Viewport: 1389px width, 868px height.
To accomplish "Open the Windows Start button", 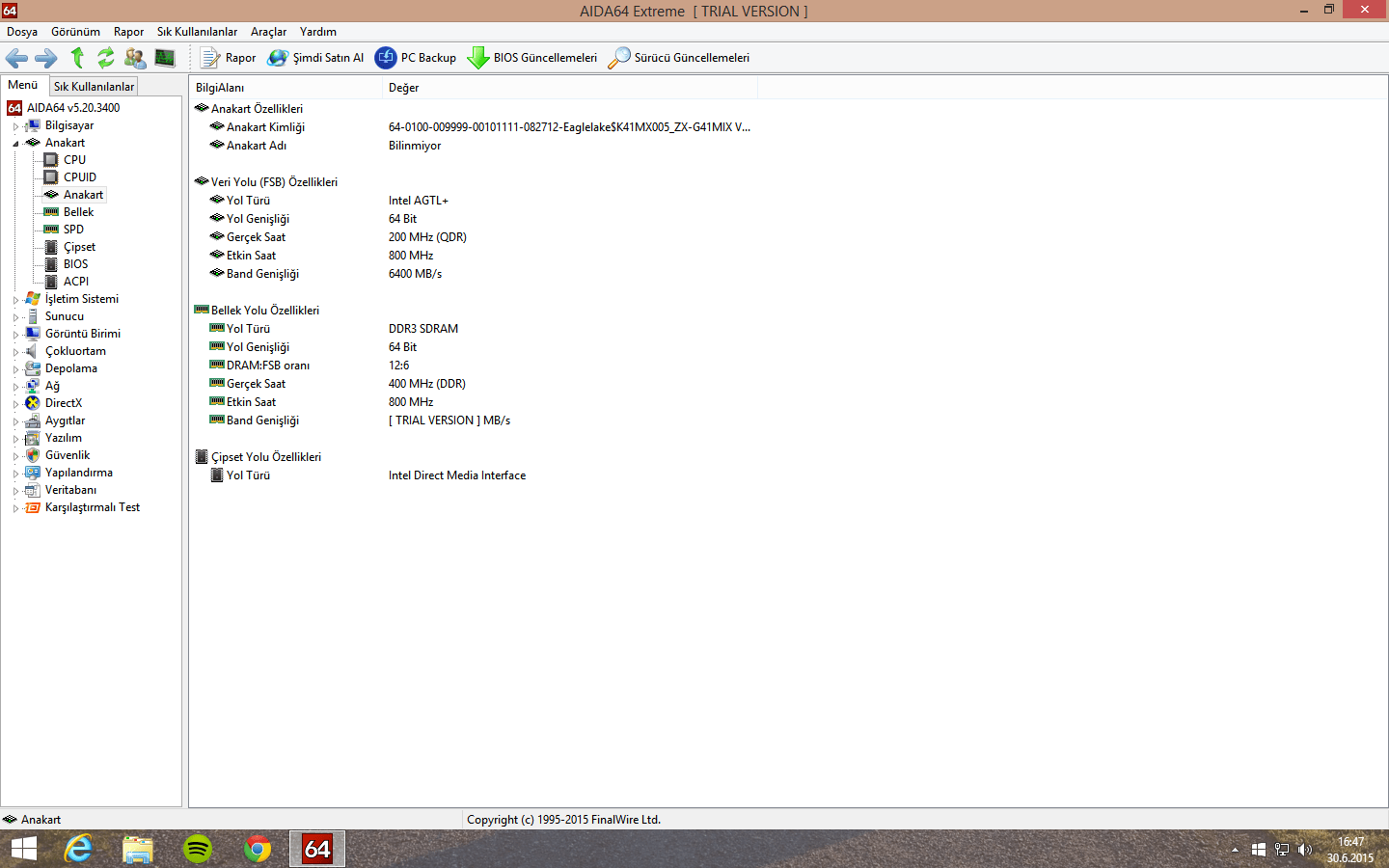I will pyautogui.click(x=23, y=849).
